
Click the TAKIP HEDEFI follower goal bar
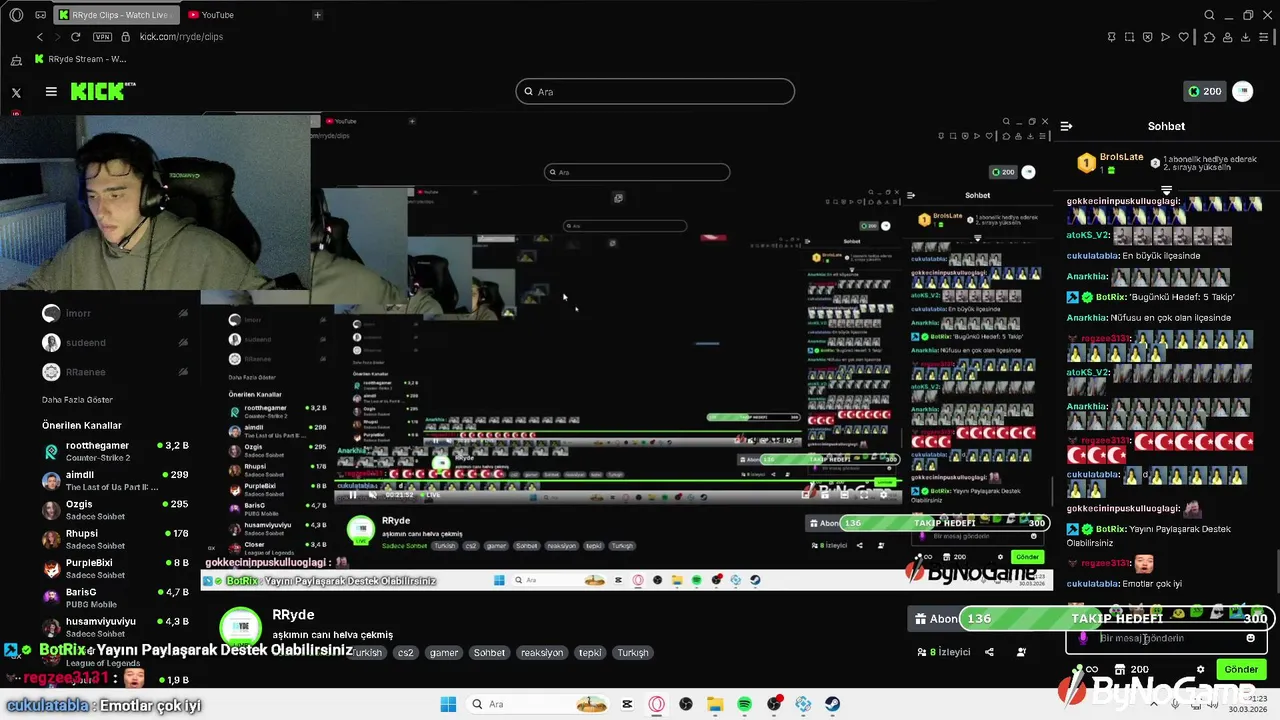click(1117, 618)
